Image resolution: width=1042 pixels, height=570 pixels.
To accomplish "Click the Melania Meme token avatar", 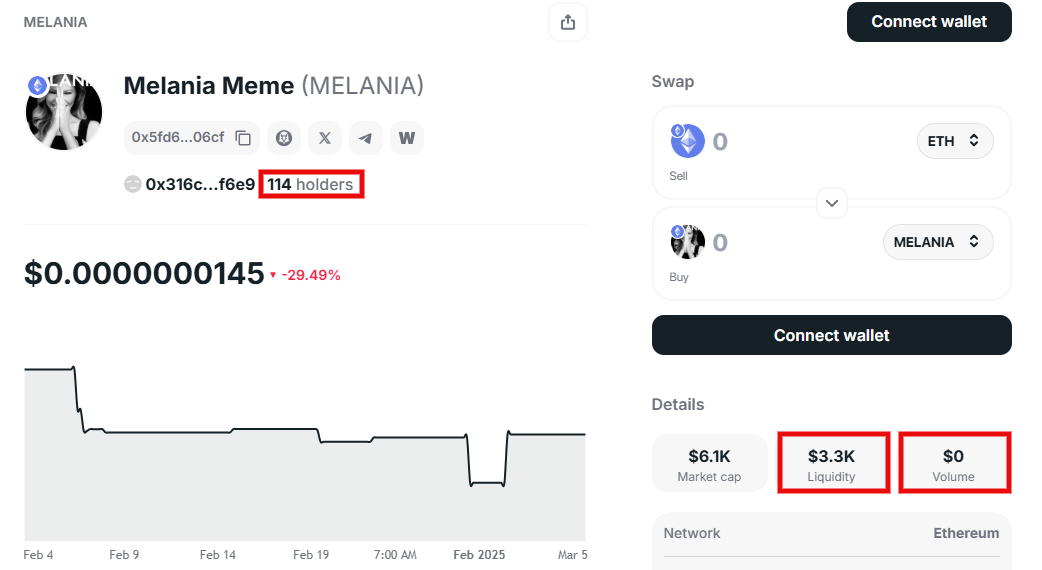I will click(x=64, y=112).
